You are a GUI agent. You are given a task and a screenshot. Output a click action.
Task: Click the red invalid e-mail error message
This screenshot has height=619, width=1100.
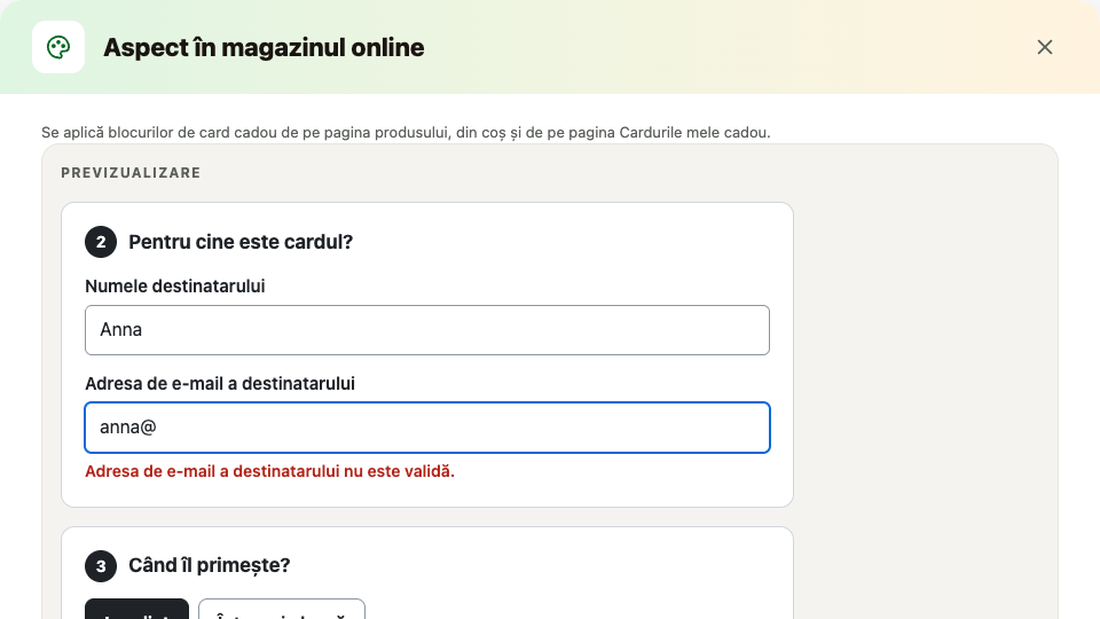270,472
